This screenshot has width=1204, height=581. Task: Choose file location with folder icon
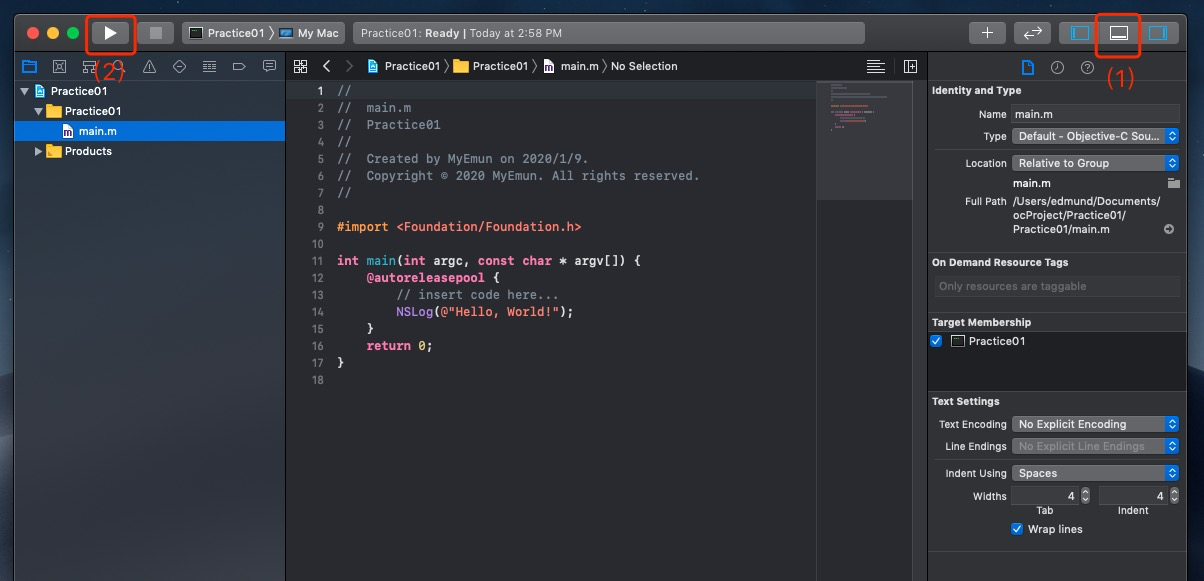tap(1173, 184)
